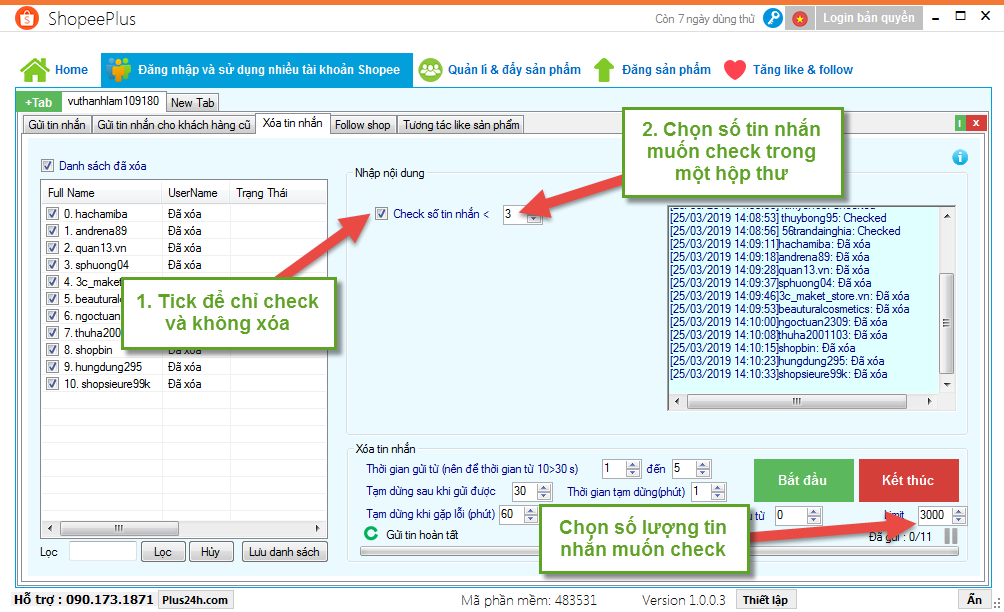This screenshot has width=1004, height=612.
Task: Click the blue key license icon
Action: point(772,19)
